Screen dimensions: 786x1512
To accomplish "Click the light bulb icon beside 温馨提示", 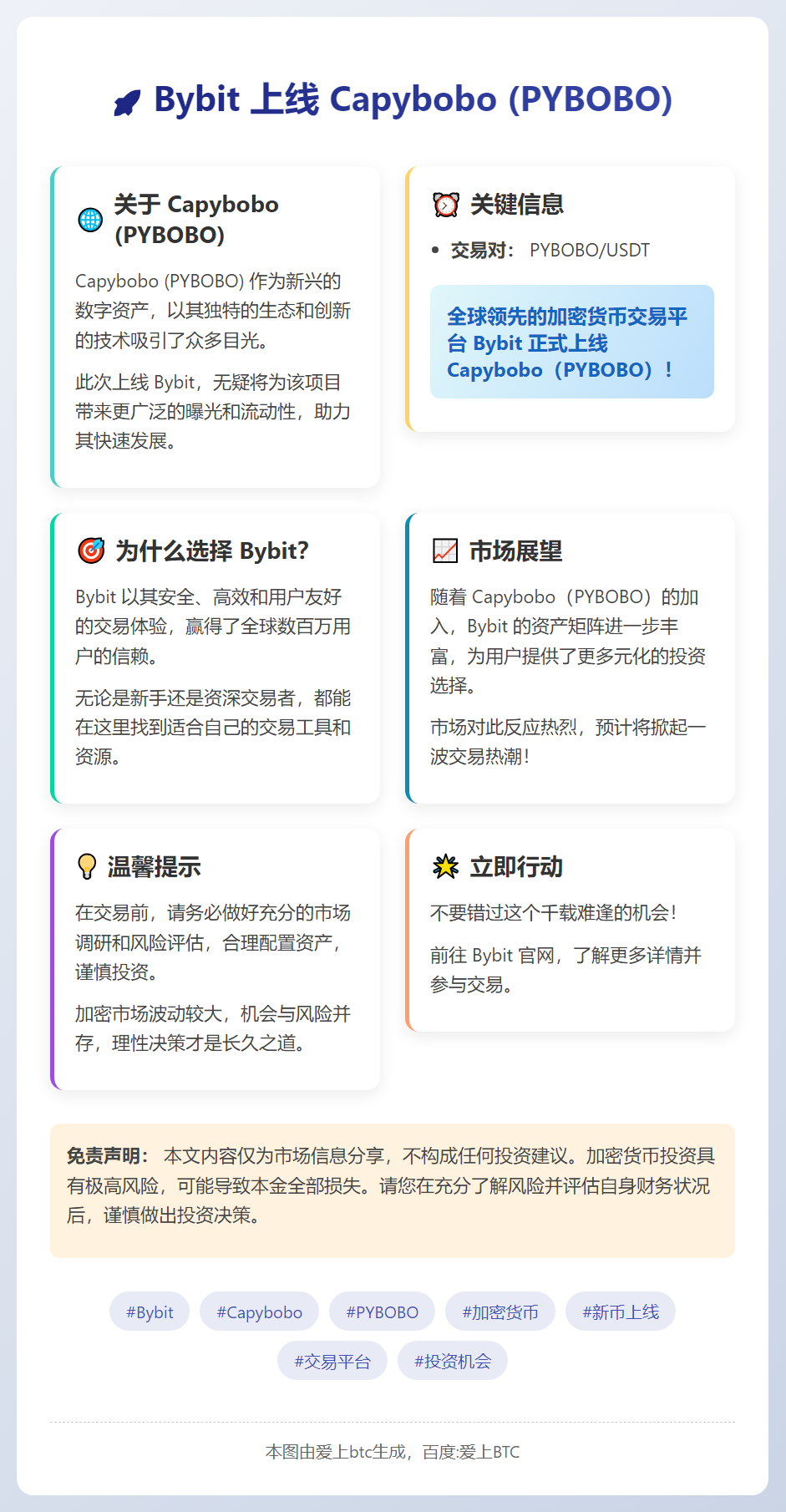I will point(87,866).
